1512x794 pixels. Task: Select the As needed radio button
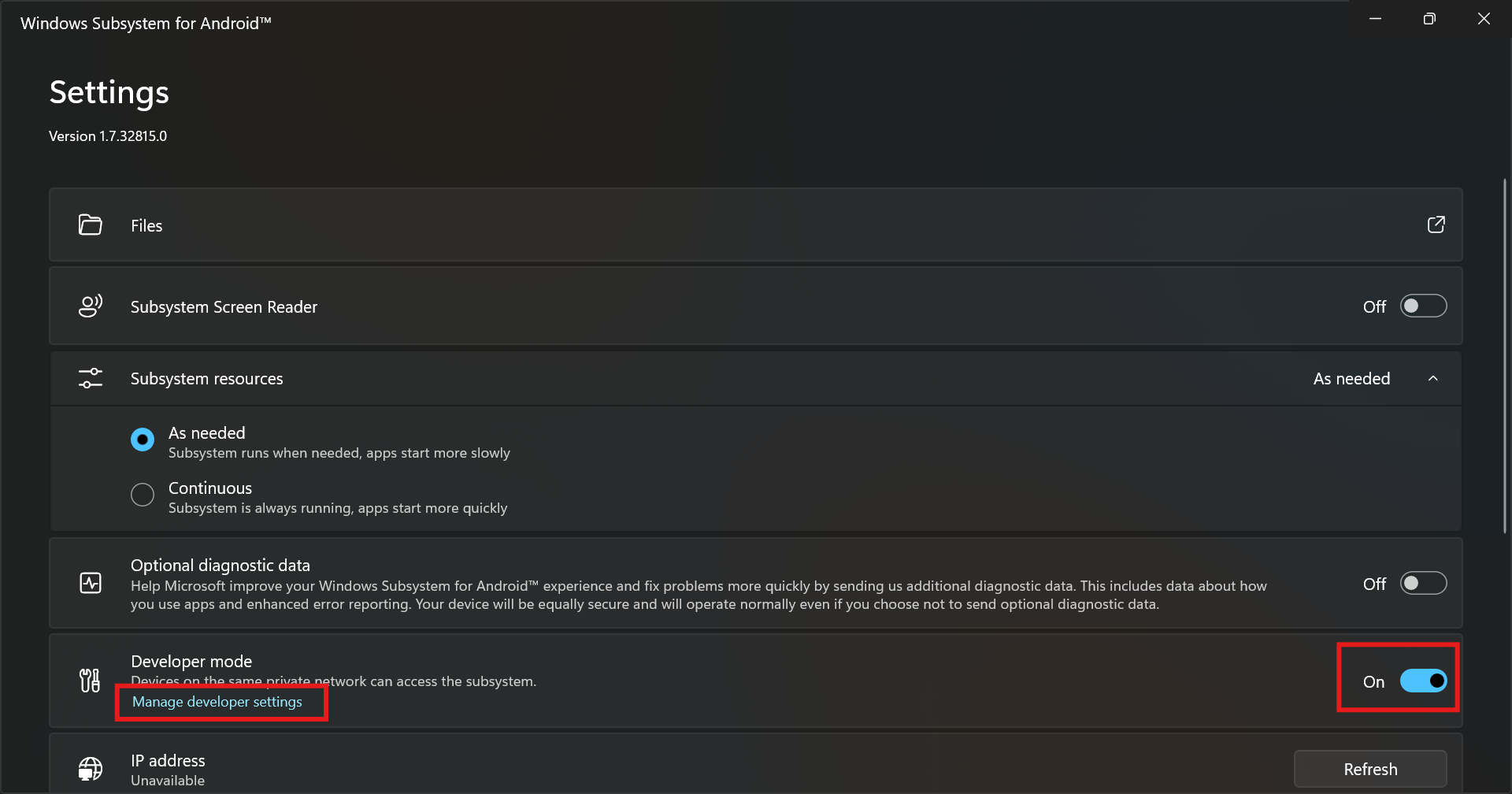143,440
